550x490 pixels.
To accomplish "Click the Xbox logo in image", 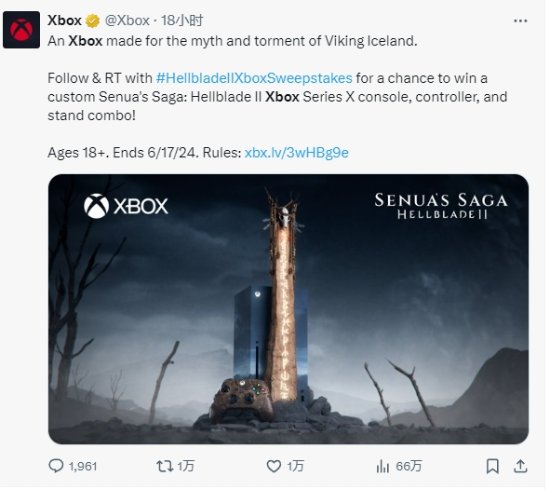I will (x=127, y=207).
